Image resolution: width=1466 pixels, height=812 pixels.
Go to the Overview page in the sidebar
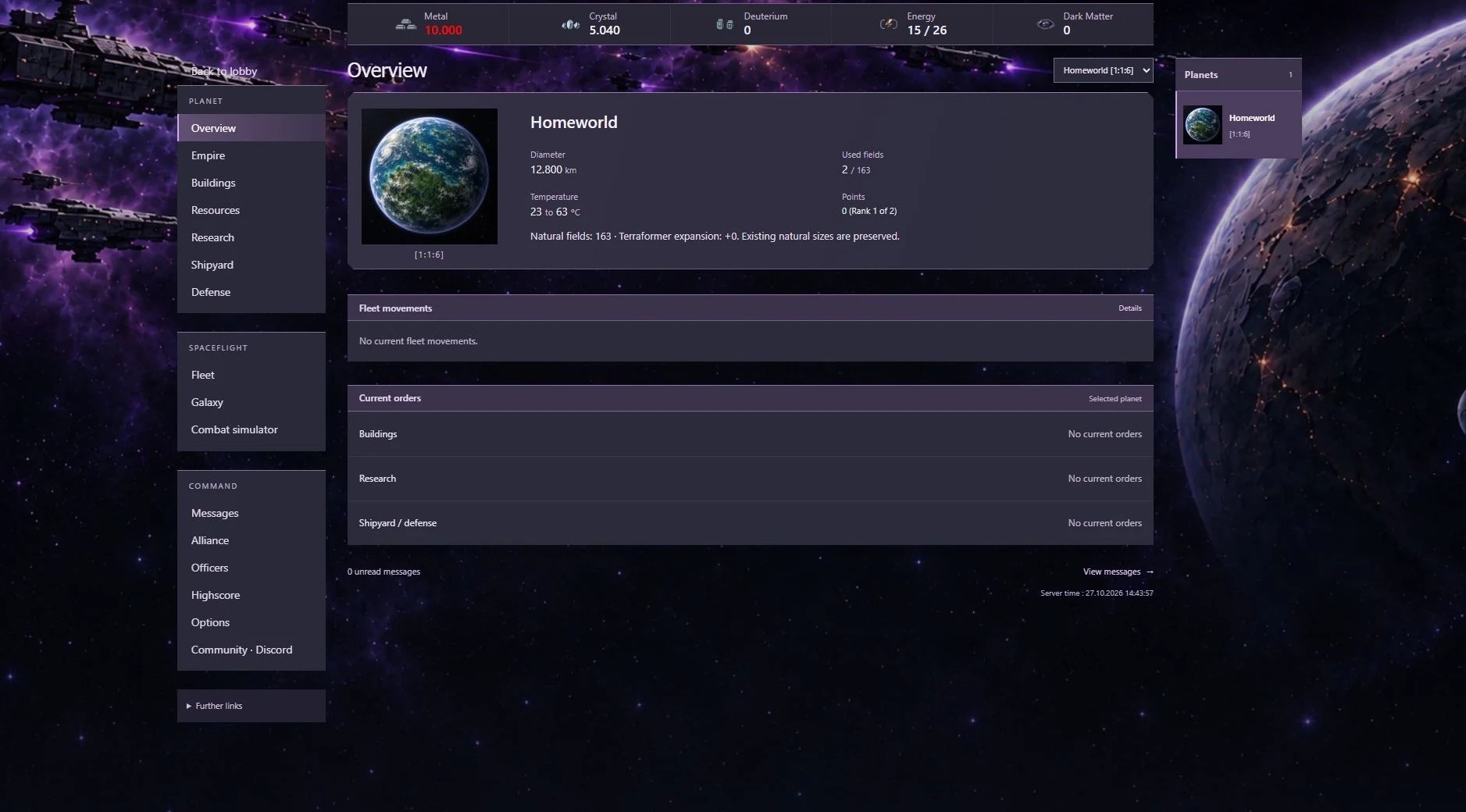(251, 128)
